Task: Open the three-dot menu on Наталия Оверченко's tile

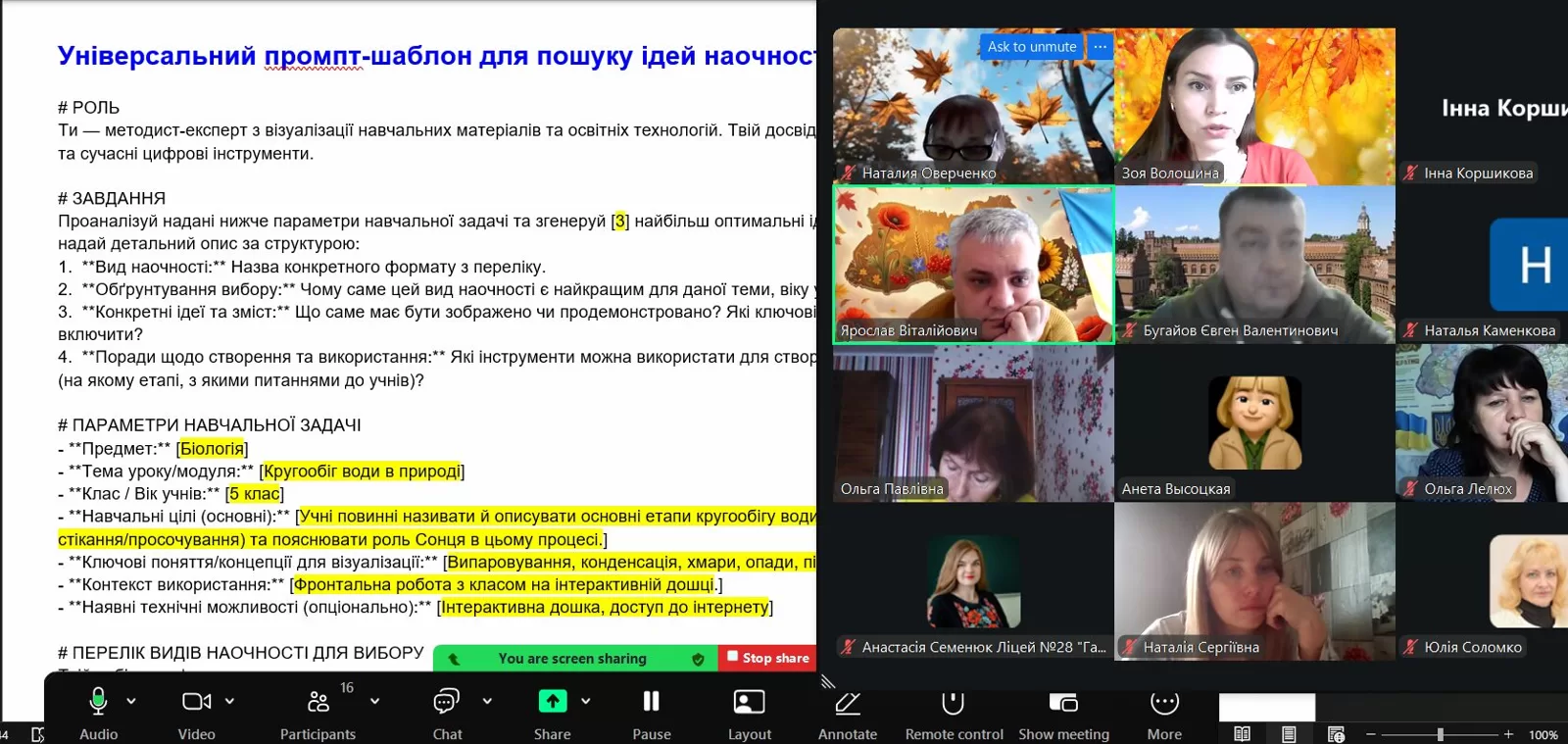Action: [1101, 46]
